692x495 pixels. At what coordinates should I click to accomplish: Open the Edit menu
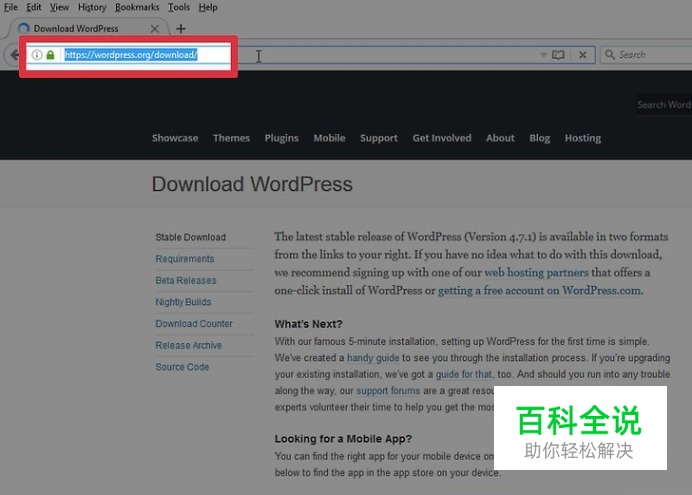coord(34,8)
